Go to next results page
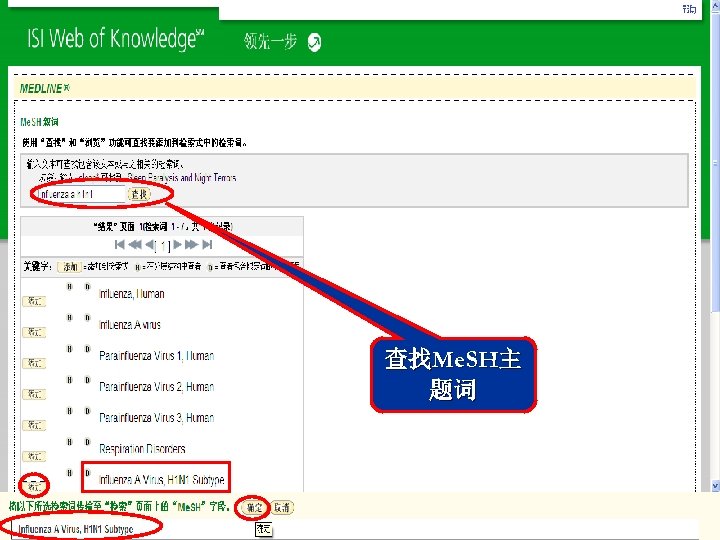 click(177, 245)
